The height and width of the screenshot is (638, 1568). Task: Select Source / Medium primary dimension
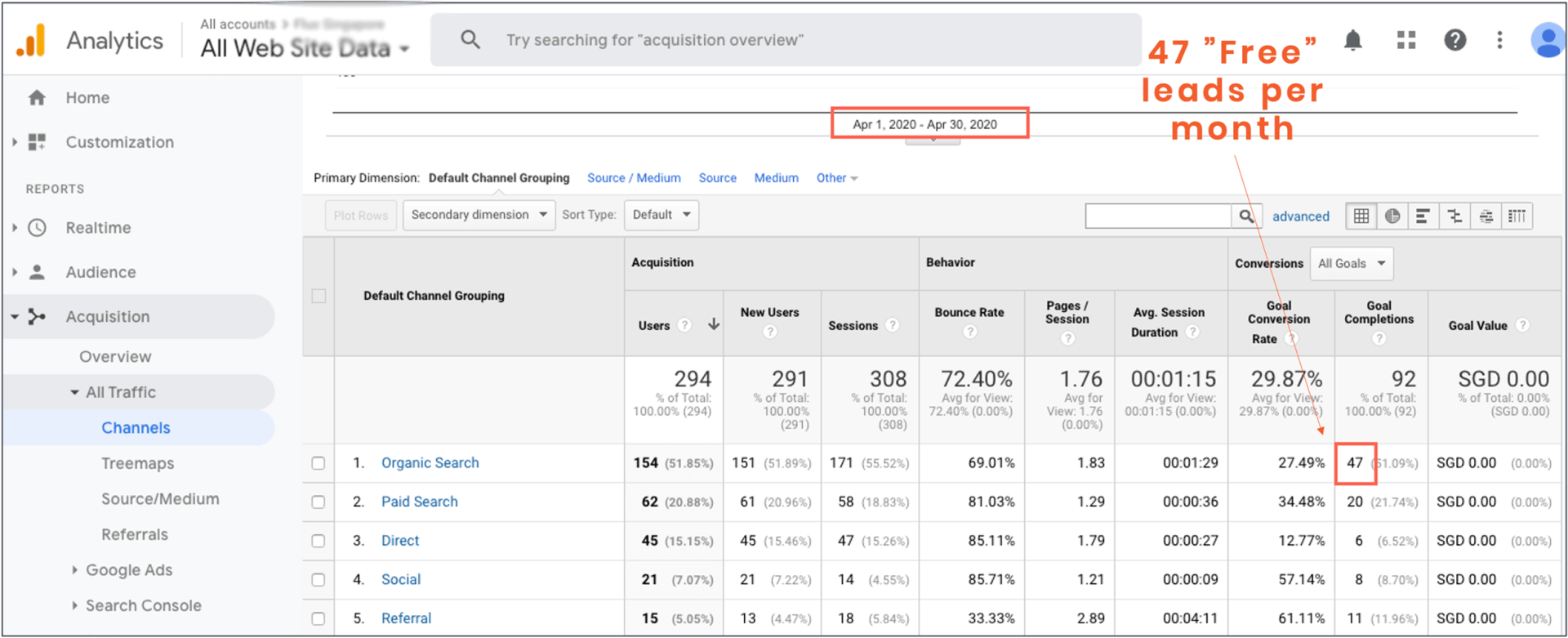634,178
